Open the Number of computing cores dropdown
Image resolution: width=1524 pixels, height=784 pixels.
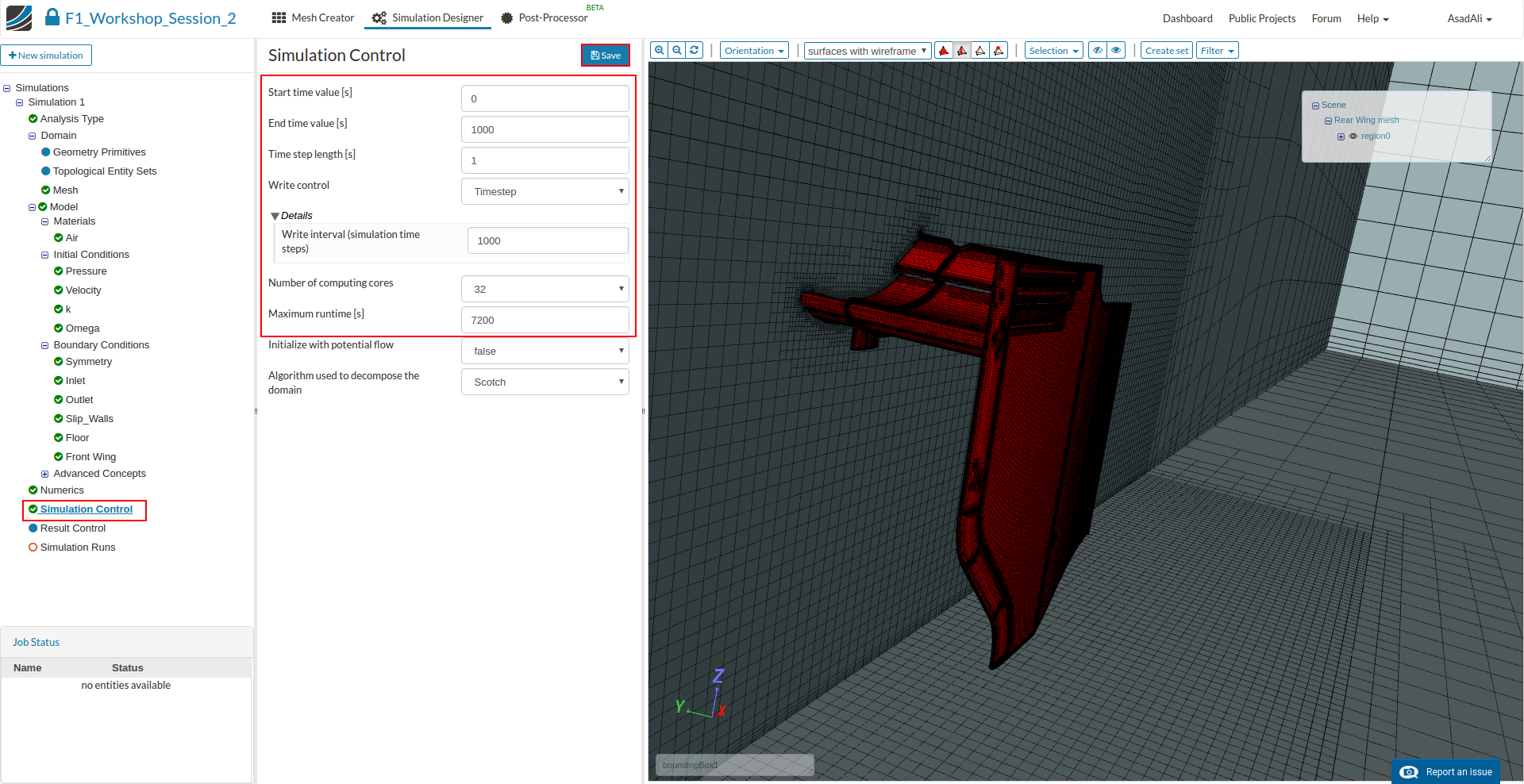click(545, 289)
